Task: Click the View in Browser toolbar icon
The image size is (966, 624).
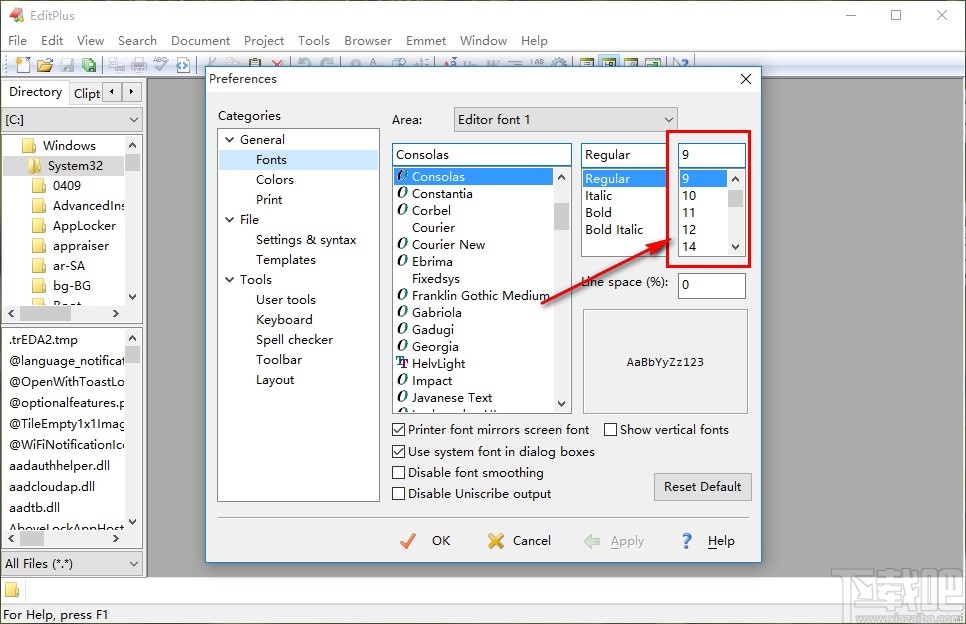Action: 183,64
